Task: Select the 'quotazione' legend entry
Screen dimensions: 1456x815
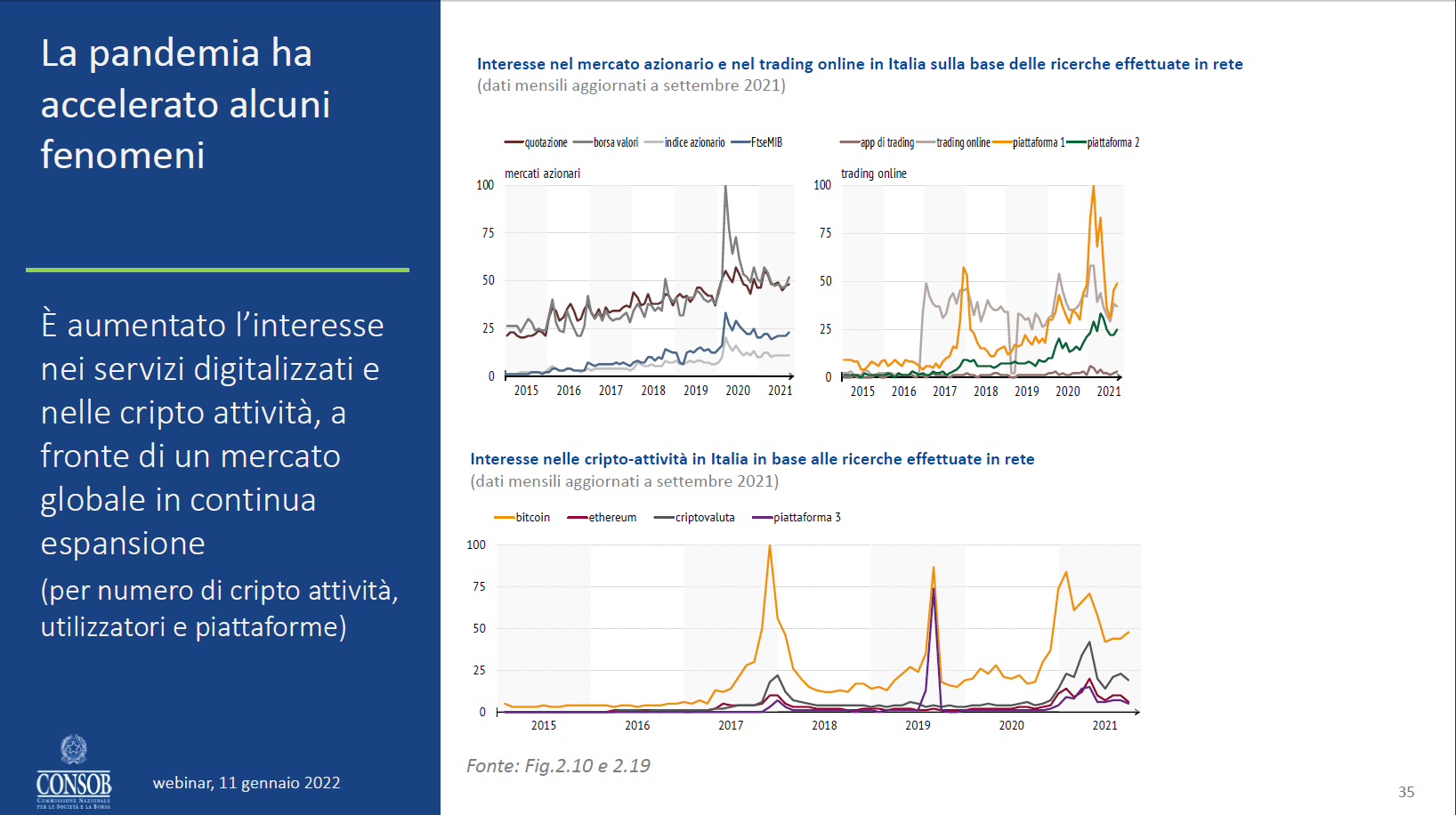Action: tap(536, 142)
